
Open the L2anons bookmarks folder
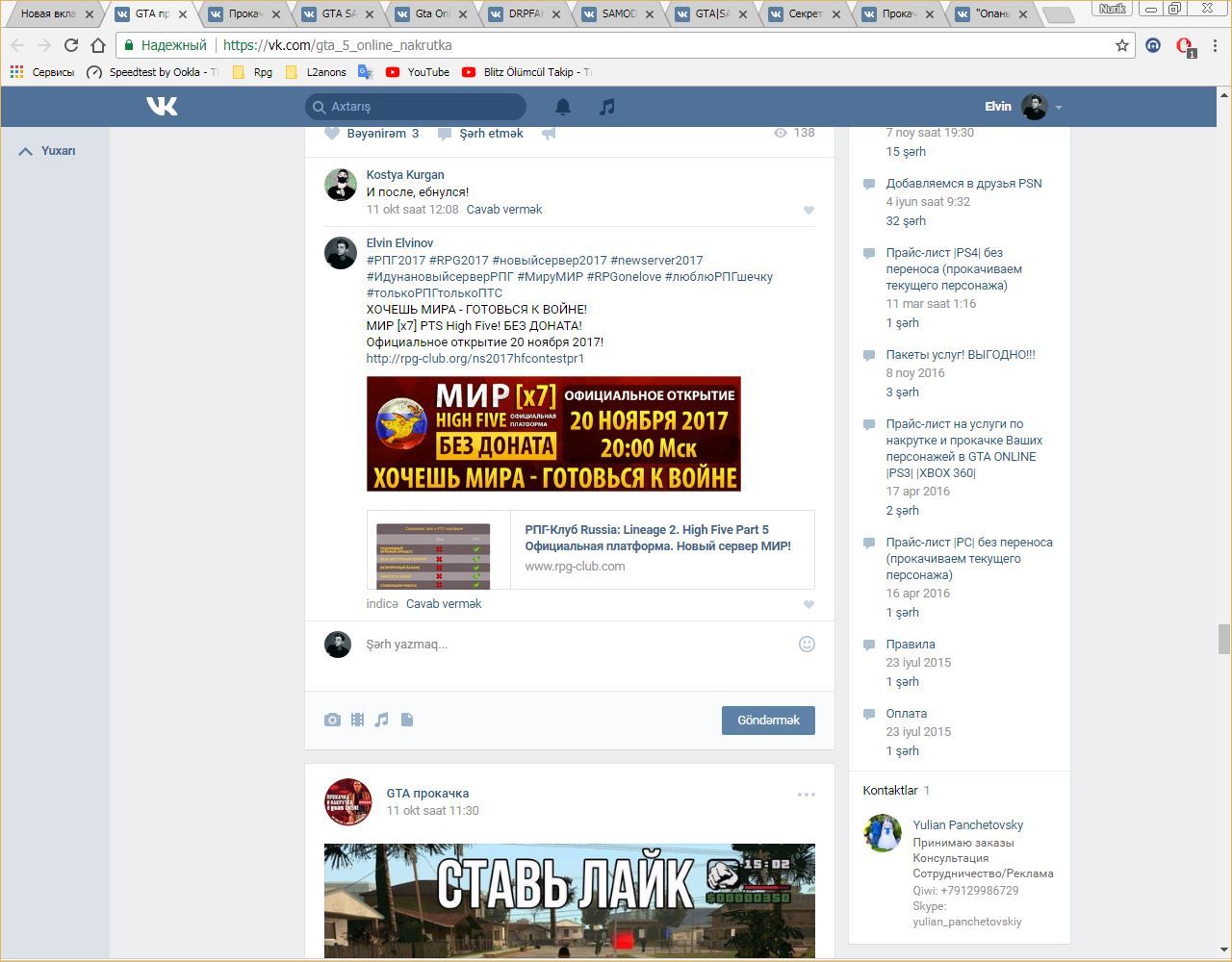tap(316, 72)
